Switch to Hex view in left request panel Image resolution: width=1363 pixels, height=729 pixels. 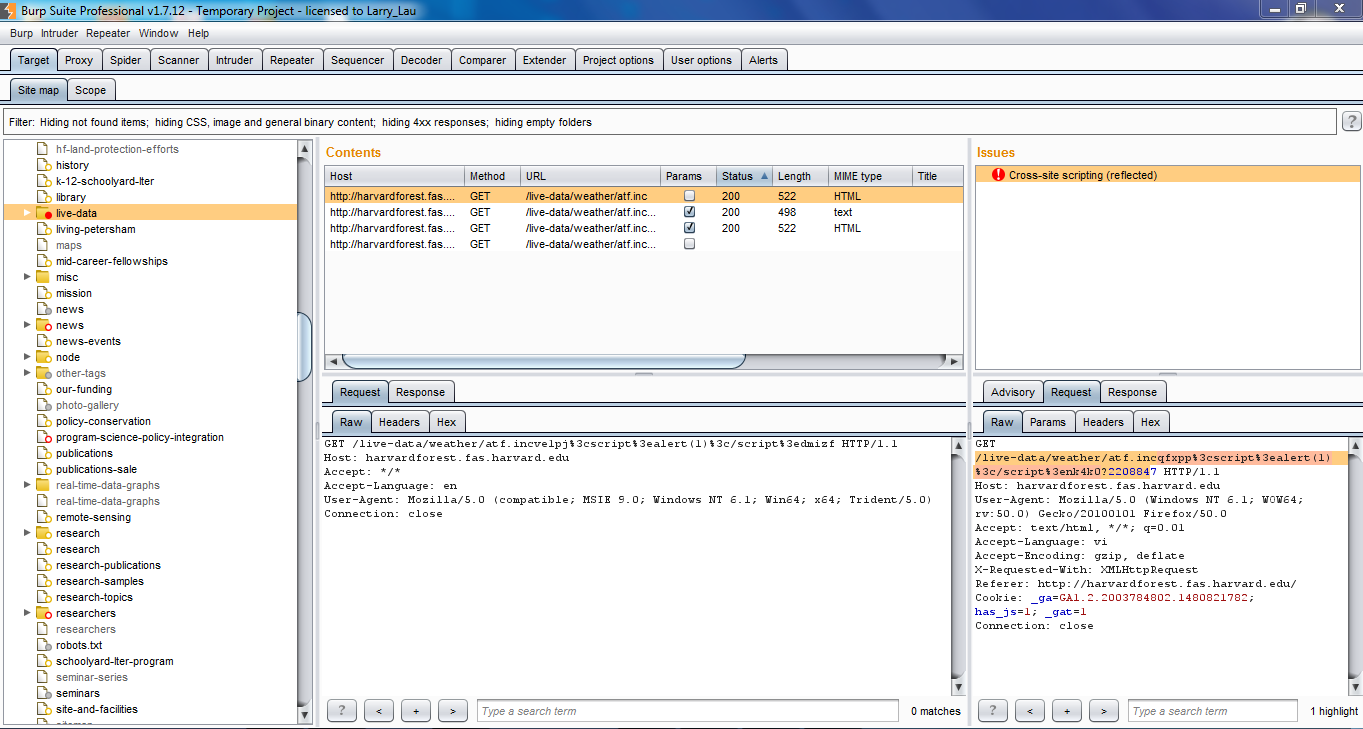click(447, 422)
